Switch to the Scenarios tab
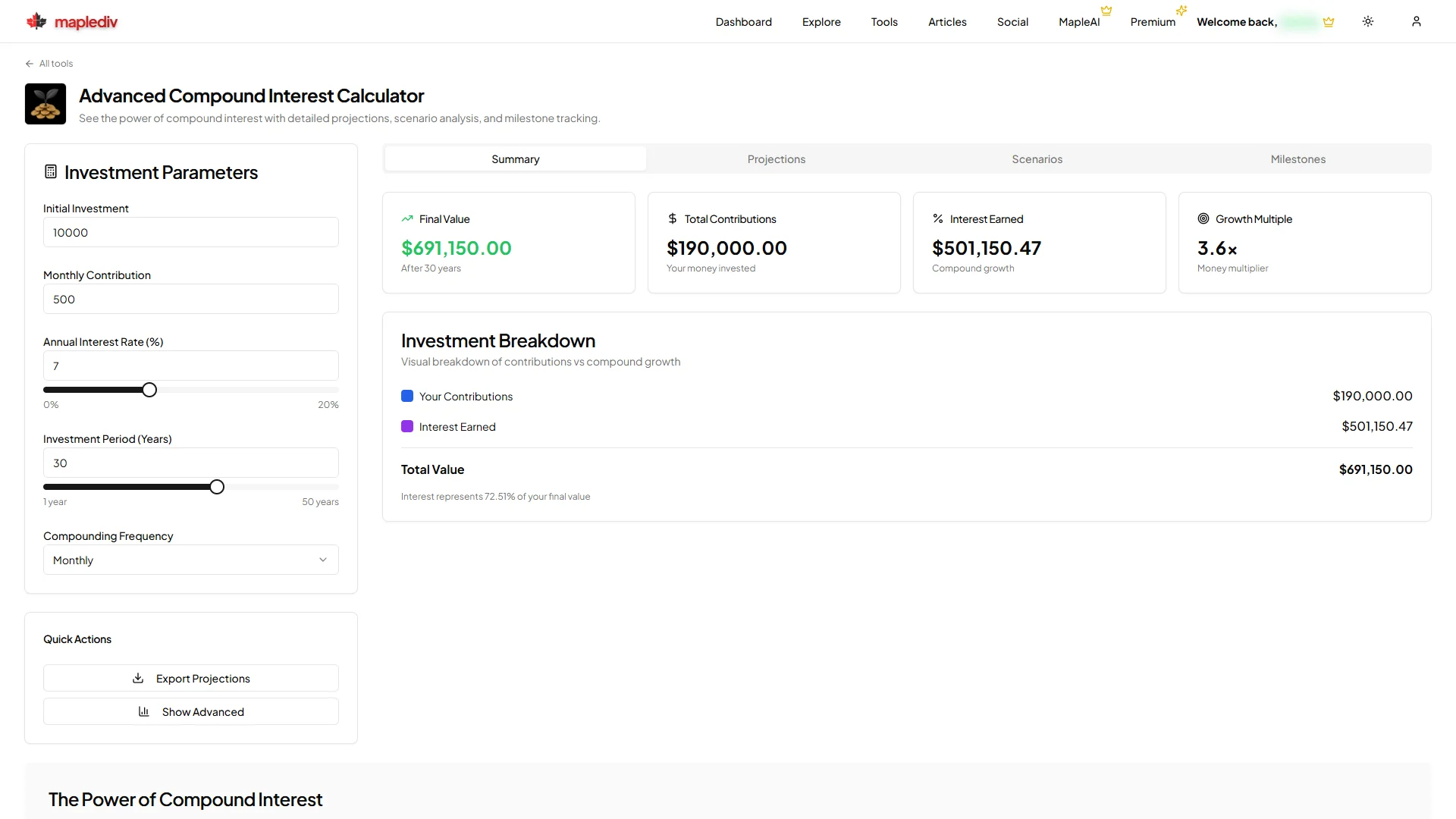The image size is (1456, 819). coord(1037,159)
